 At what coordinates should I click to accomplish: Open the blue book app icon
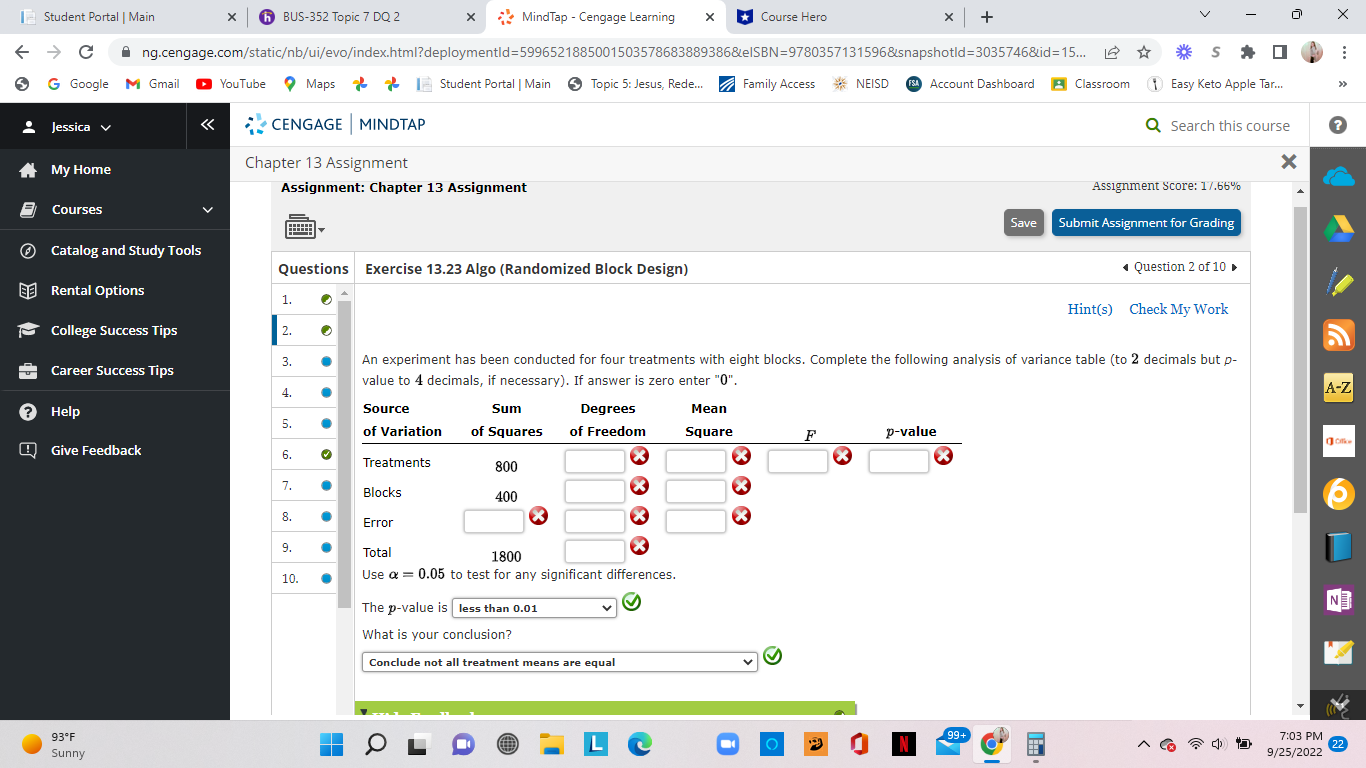pyautogui.click(x=1339, y=546)
